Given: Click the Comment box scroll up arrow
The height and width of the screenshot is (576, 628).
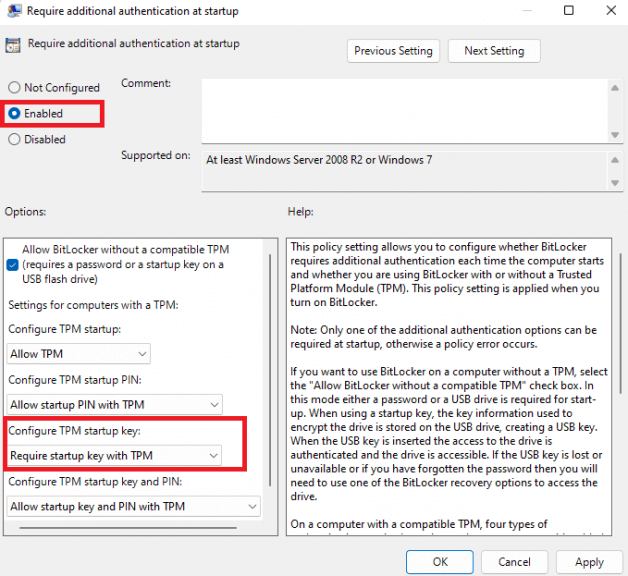Looking at the screenshot, I should tap(615, 88).
